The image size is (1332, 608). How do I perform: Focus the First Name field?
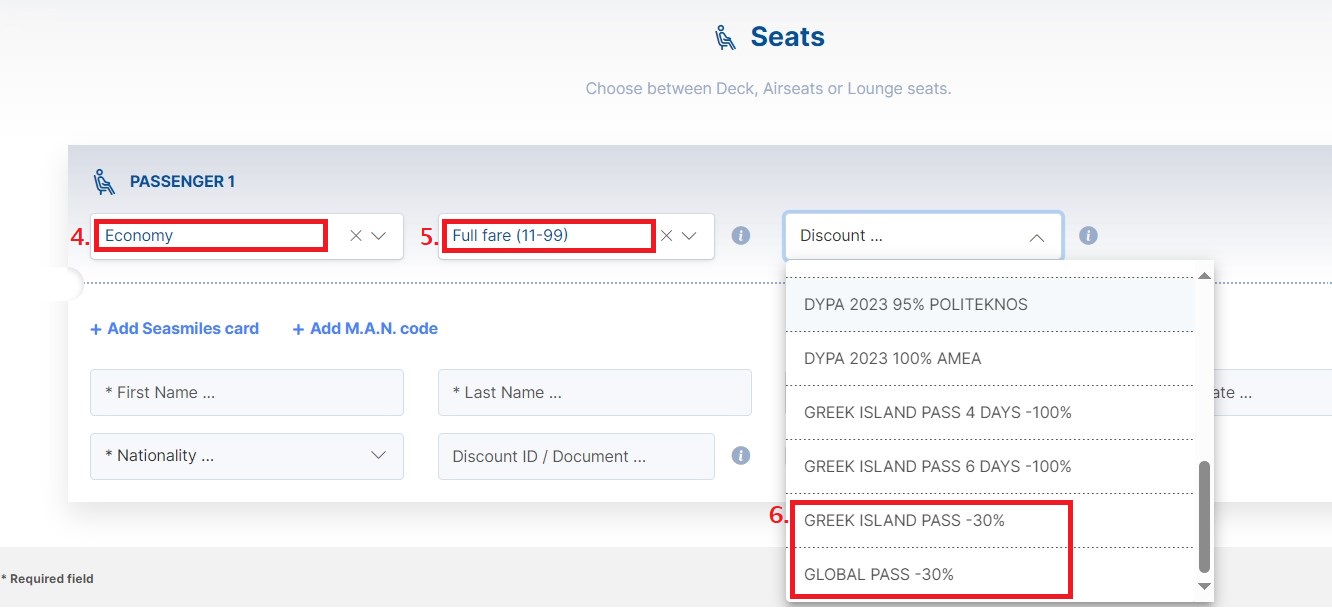[x=247, y=393]
